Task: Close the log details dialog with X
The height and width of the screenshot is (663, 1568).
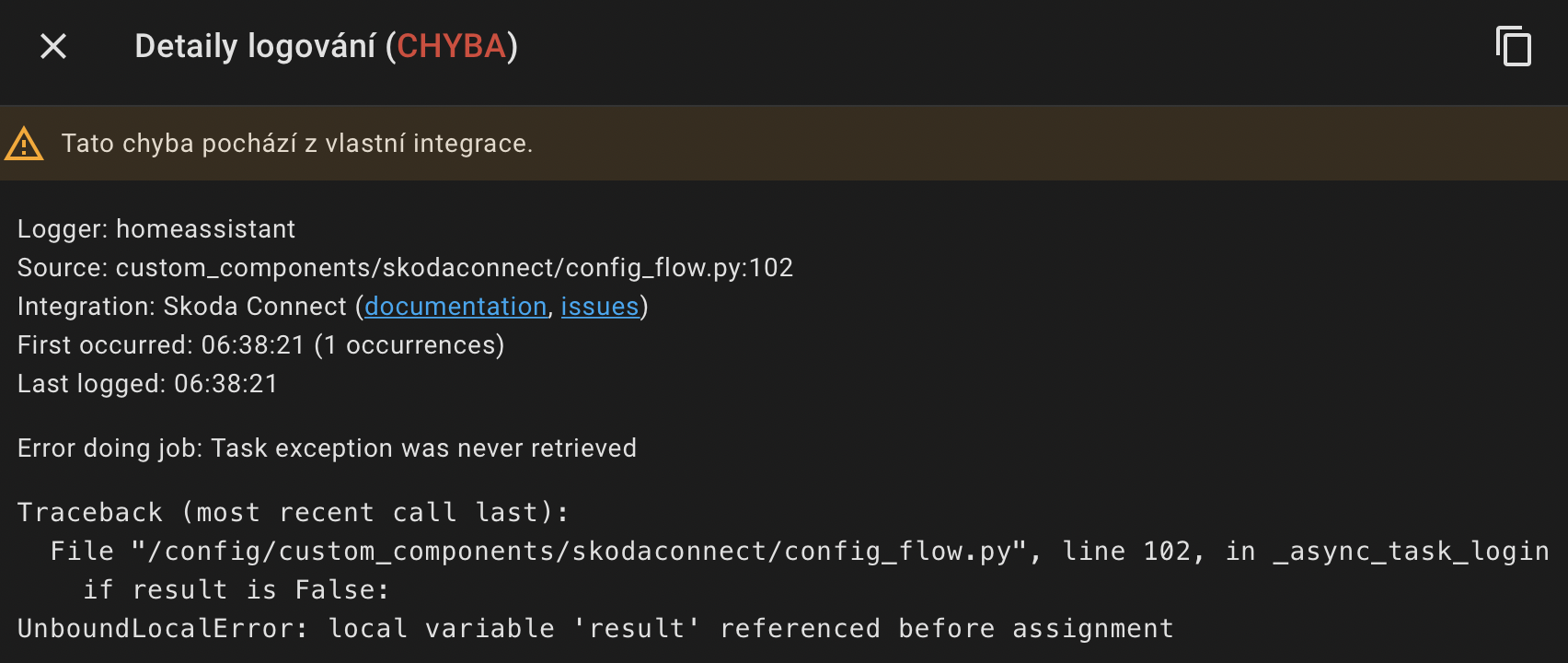Action: [x=52, y=46]
